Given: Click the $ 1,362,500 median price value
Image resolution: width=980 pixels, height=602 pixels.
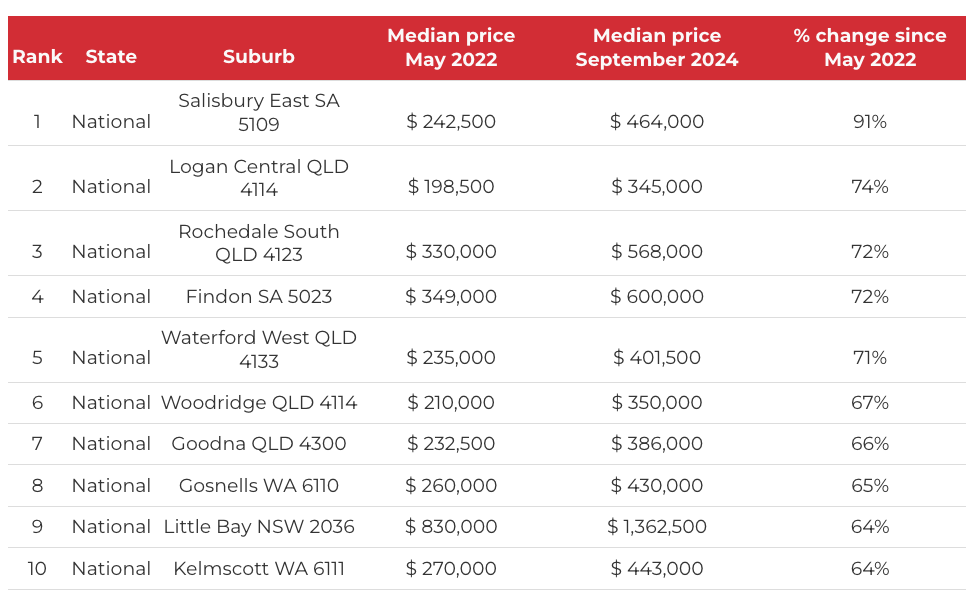Looking at the screenshot, I should 657,527.
